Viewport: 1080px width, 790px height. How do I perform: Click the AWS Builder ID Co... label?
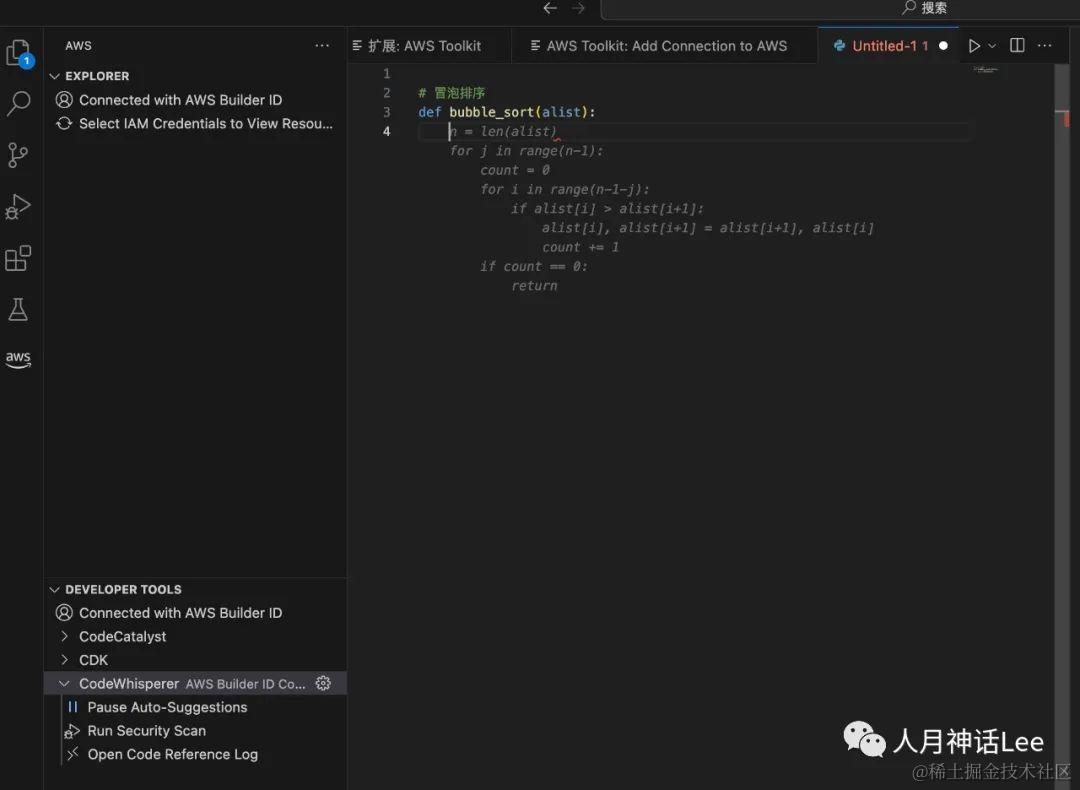[x=245, y=684]
